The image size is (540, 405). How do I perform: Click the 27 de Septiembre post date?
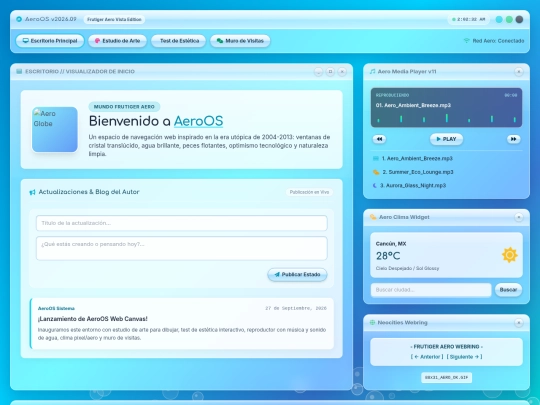click(x=296, y=308)
